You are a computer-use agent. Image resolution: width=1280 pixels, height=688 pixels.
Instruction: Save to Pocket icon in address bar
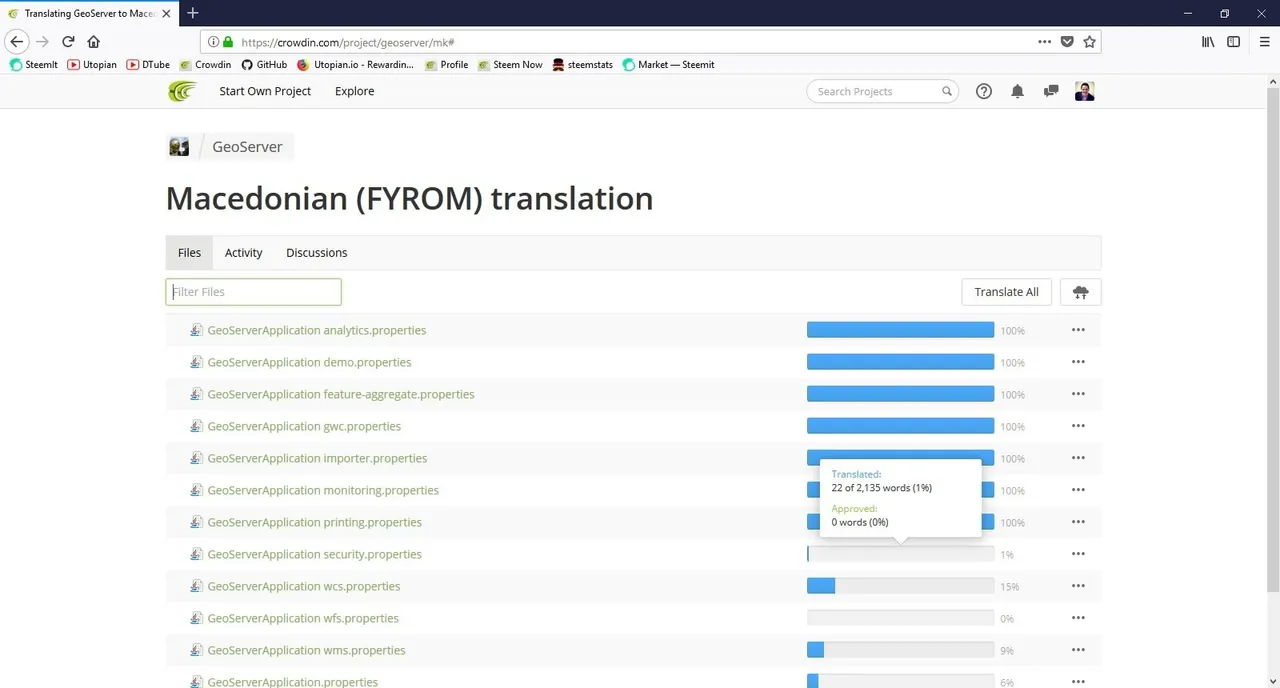pos(1067,42)
